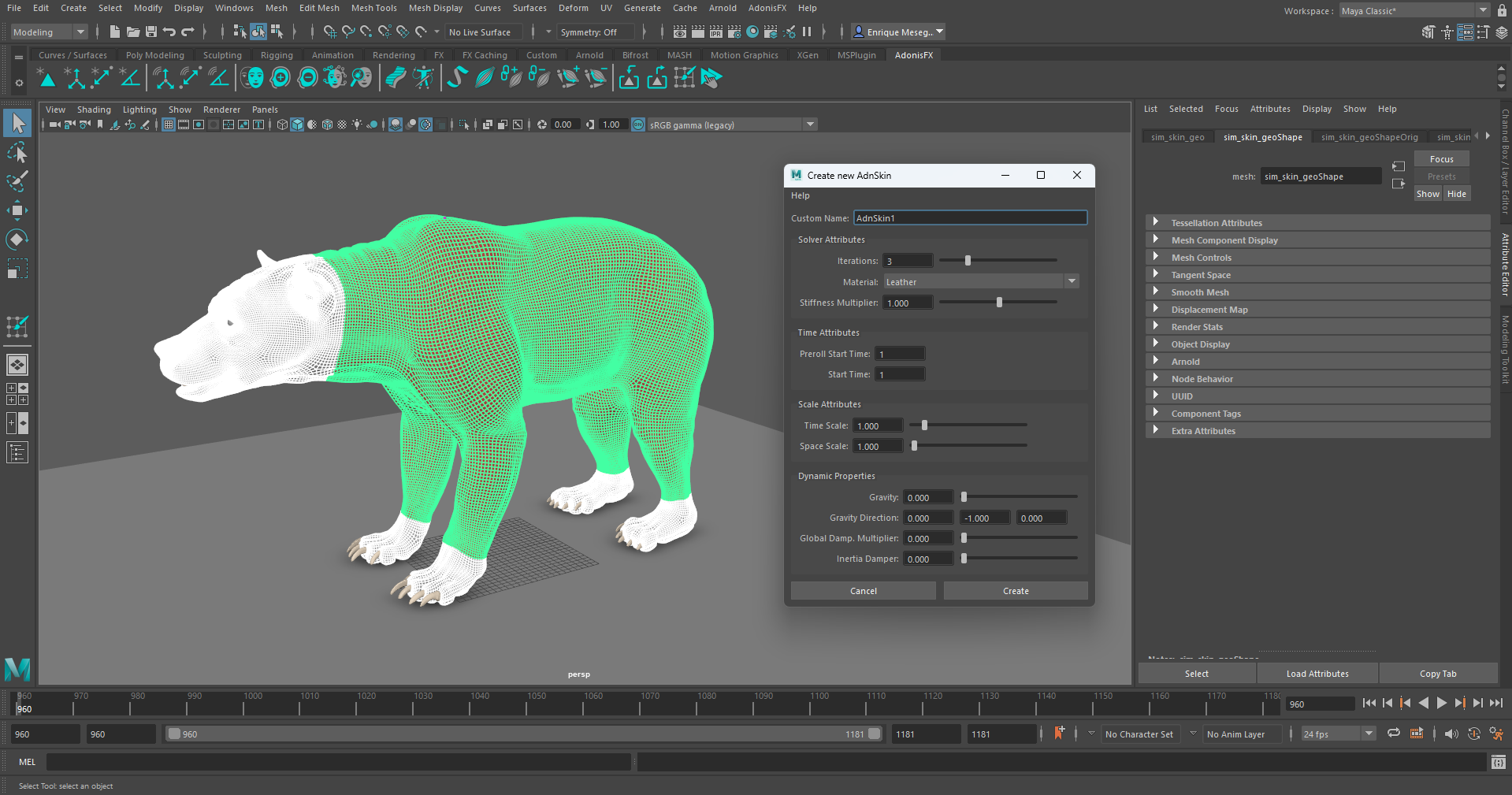Click the set key bookmark icon
The width and height of the screenshot is (1512, 795).
tap(1060, 734)
